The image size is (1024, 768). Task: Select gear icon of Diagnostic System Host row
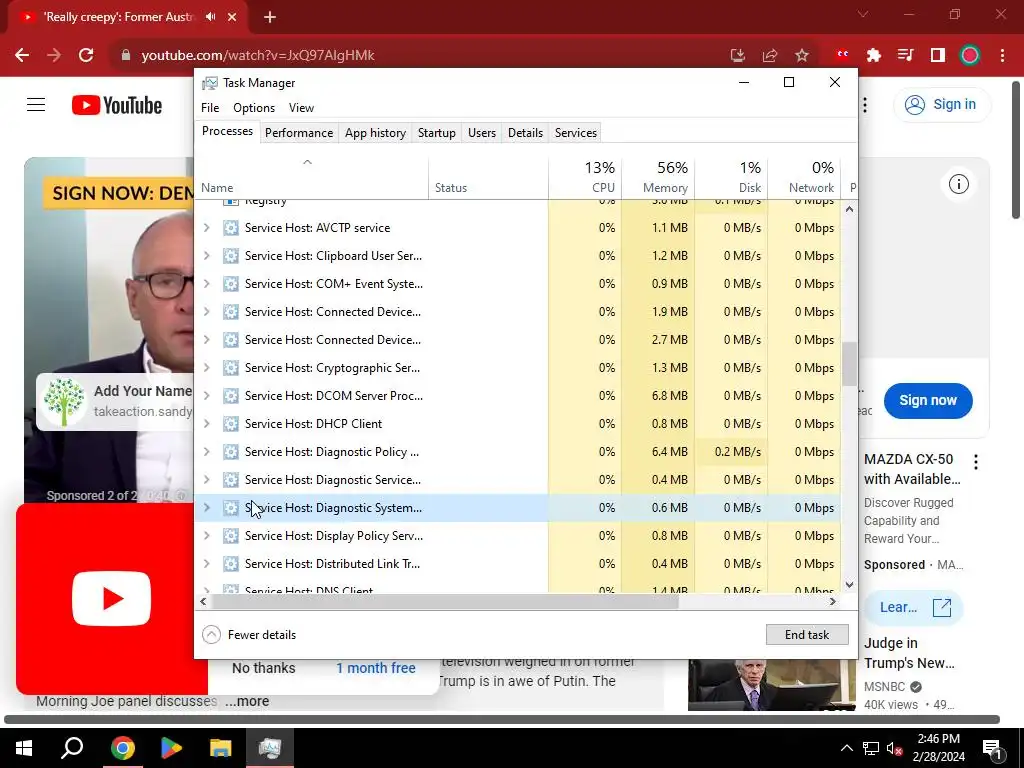pos(231,508)
